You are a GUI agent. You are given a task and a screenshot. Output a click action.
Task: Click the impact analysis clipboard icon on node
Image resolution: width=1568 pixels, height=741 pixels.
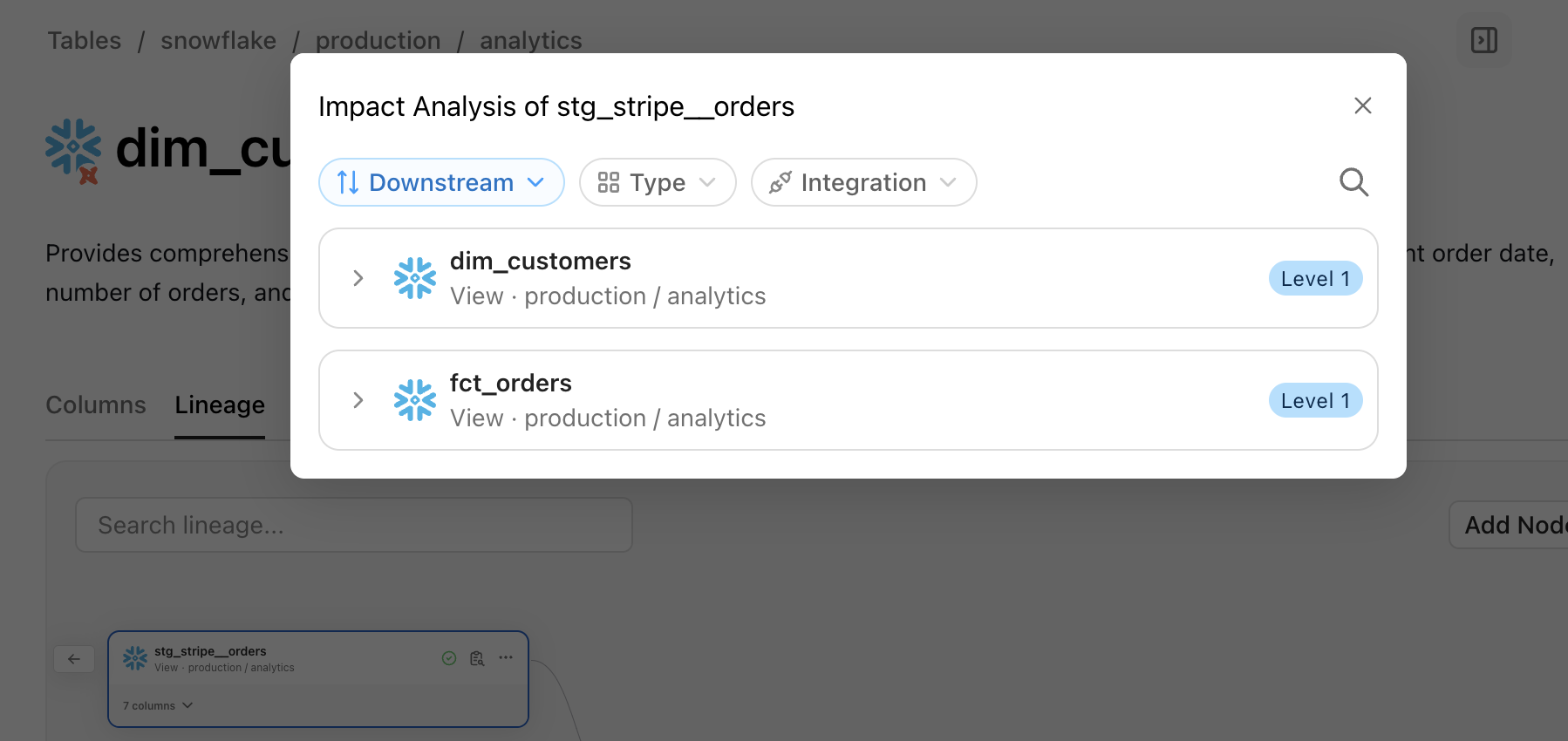click(x=477, y=658)
